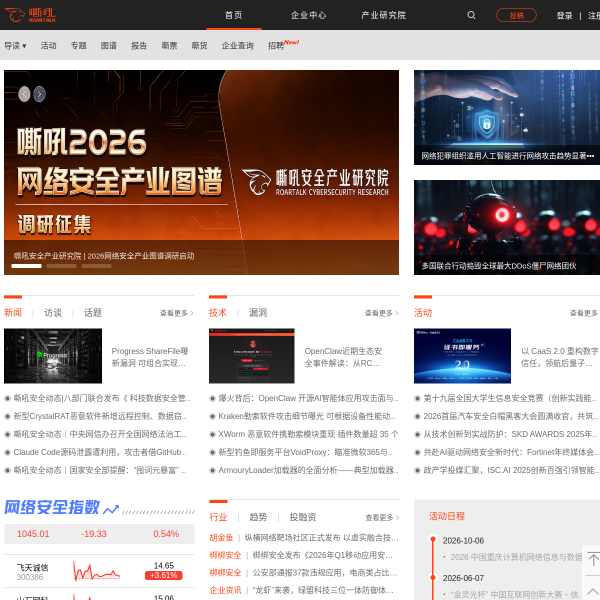Click the 投稿 submit button

516,15
